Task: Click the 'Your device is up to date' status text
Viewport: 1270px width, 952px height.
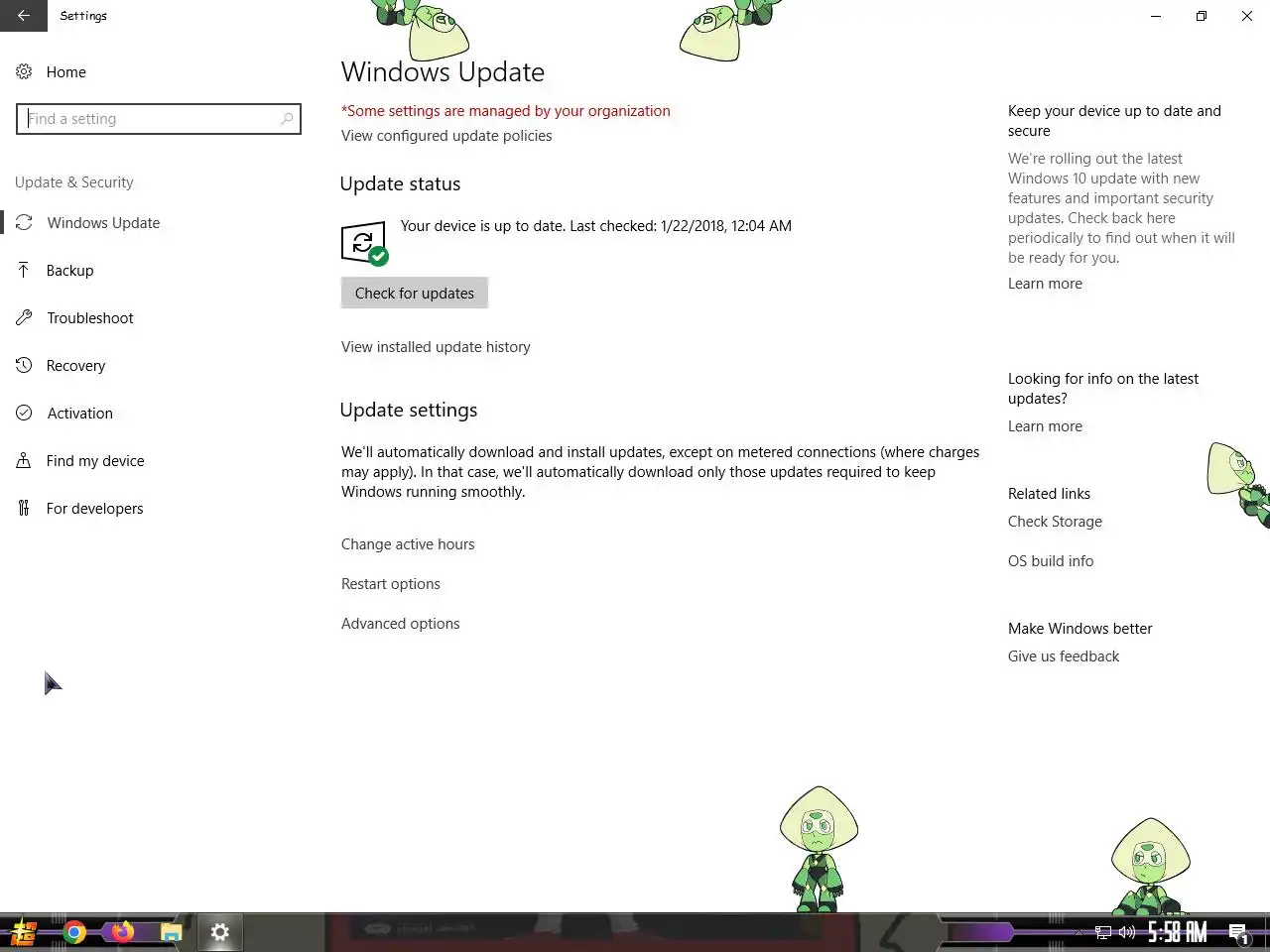Action: (596, 226)
